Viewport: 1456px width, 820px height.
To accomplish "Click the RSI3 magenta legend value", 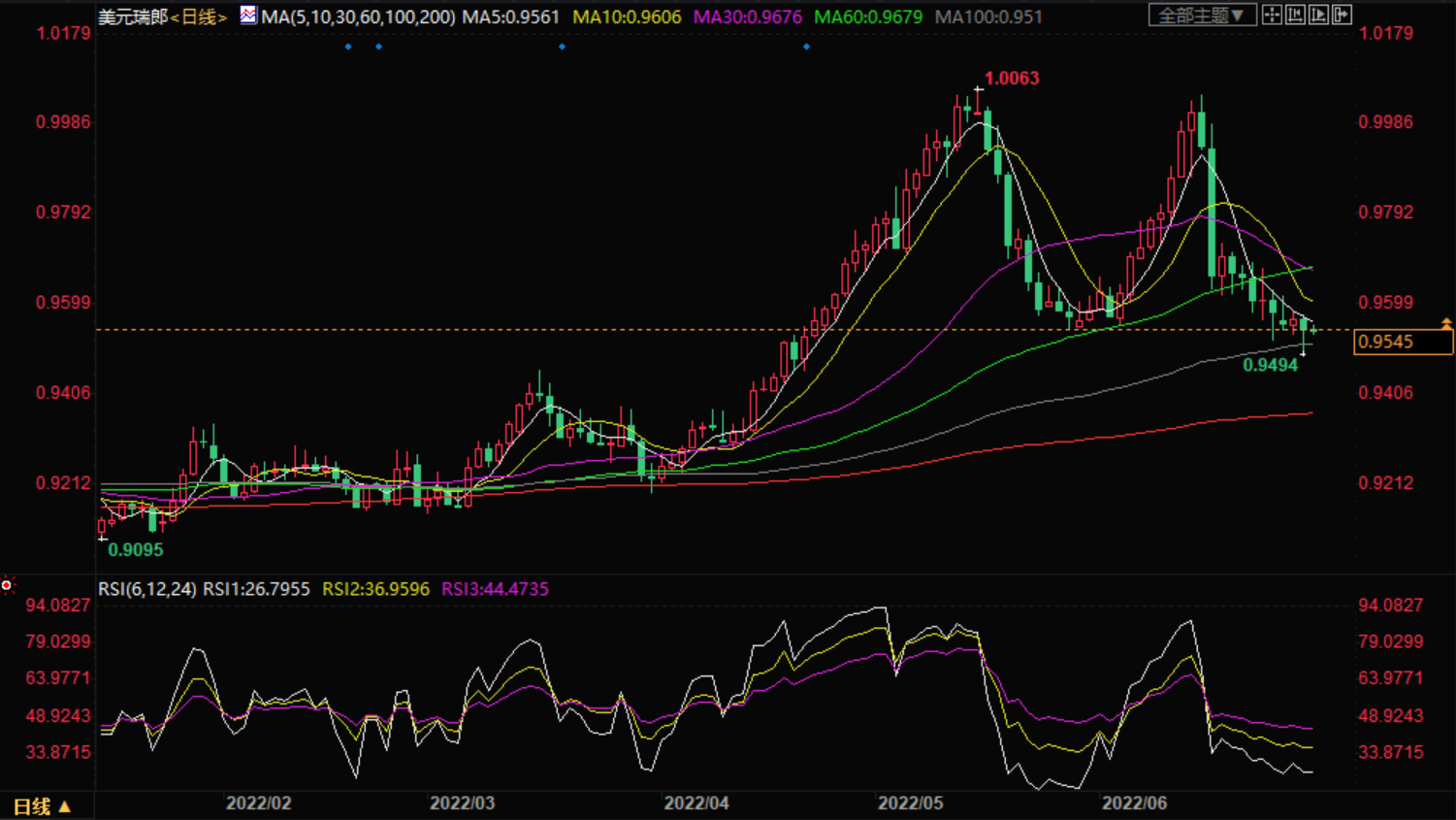I will [495, 589].
